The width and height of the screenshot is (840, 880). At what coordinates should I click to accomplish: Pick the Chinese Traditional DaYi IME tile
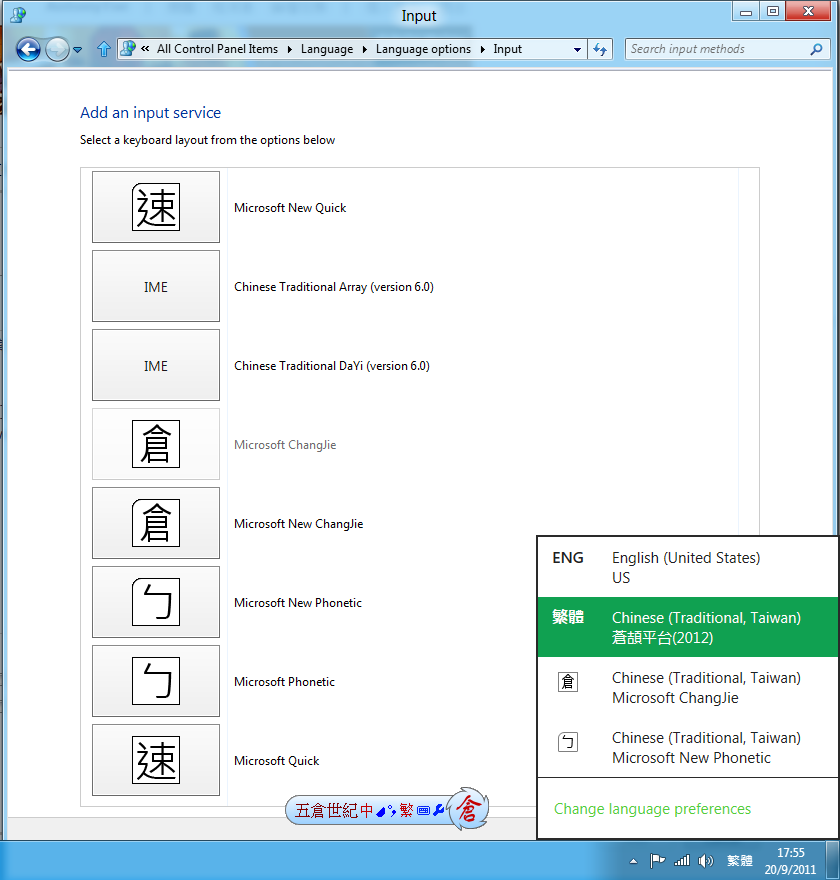tap(156, 365)
